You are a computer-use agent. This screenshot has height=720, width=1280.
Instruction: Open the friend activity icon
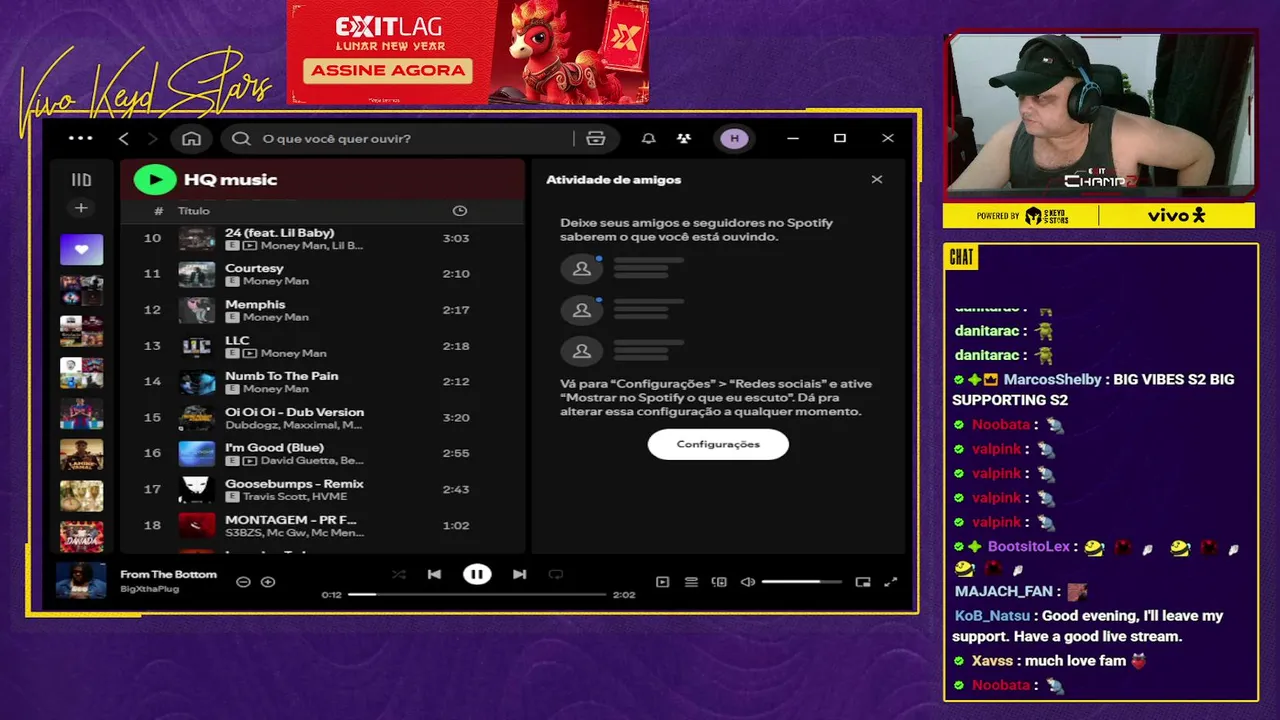tap(684, 138)
